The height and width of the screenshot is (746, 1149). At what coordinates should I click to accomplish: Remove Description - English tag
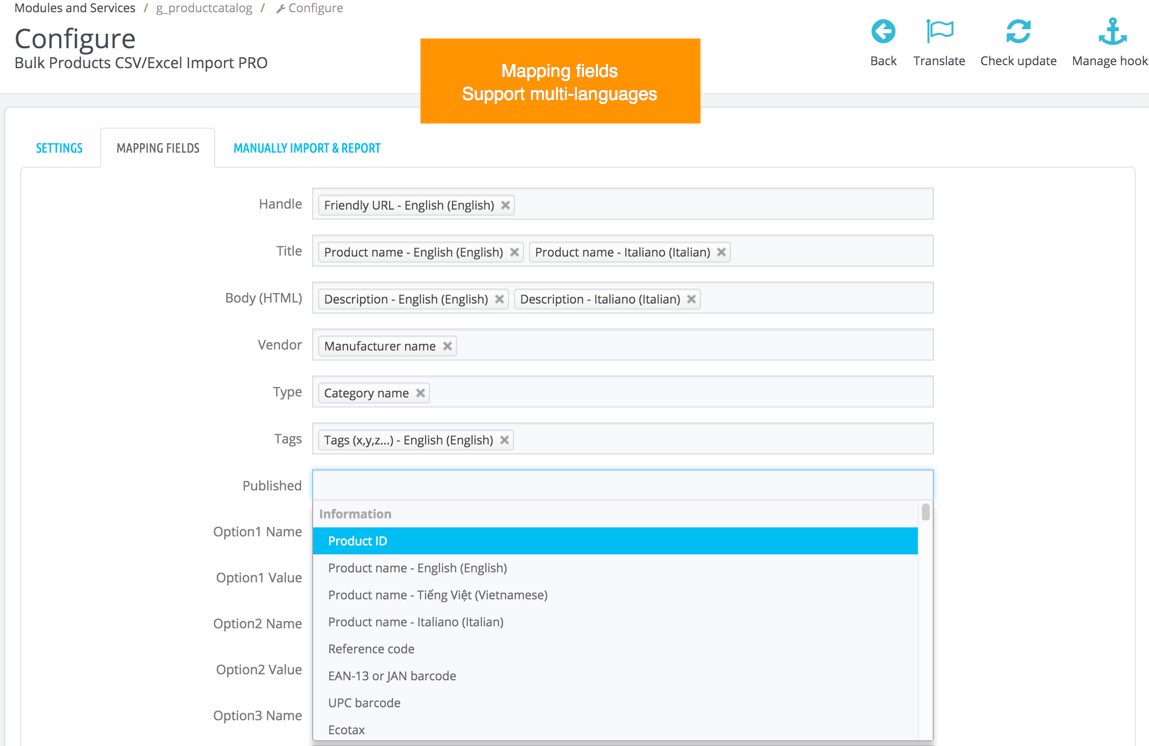[x=500, y=299]
